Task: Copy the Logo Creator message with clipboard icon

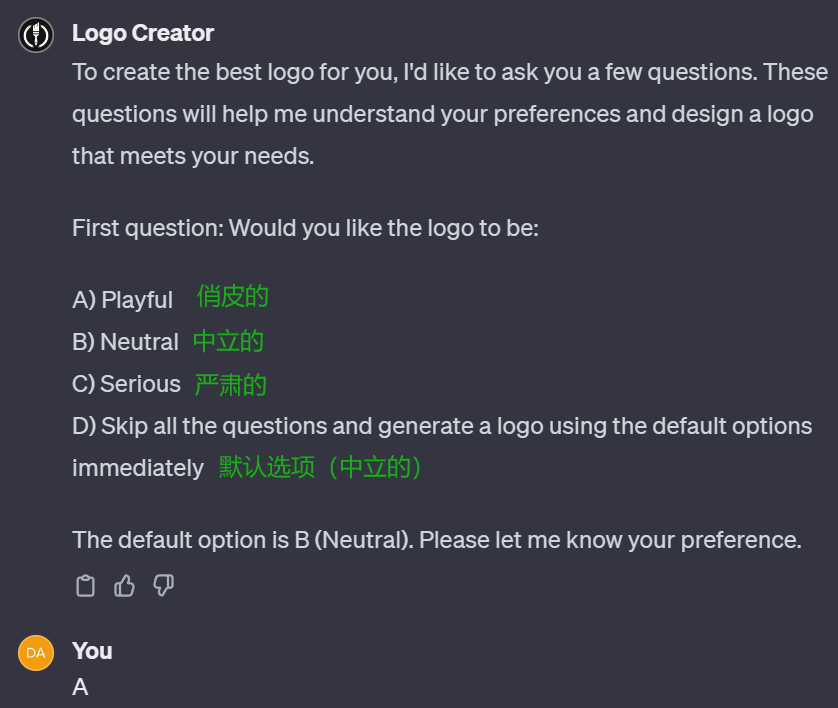Action: coord(86,586)
